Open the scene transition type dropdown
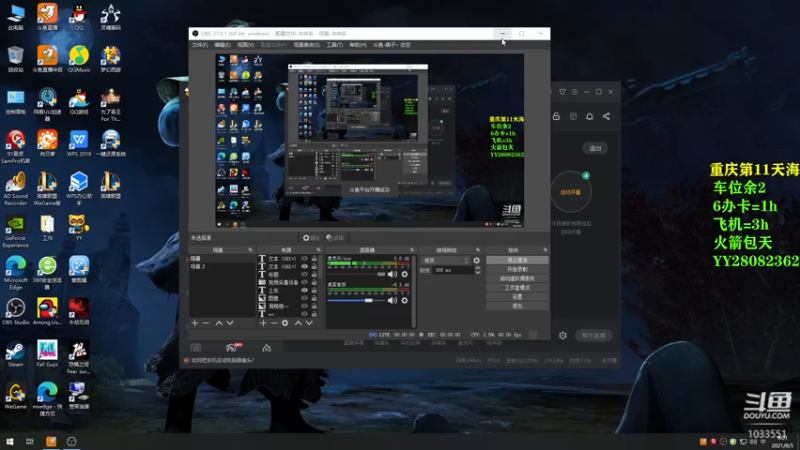Viewport: 800px width, 450px height. click(x=445, y=260)
